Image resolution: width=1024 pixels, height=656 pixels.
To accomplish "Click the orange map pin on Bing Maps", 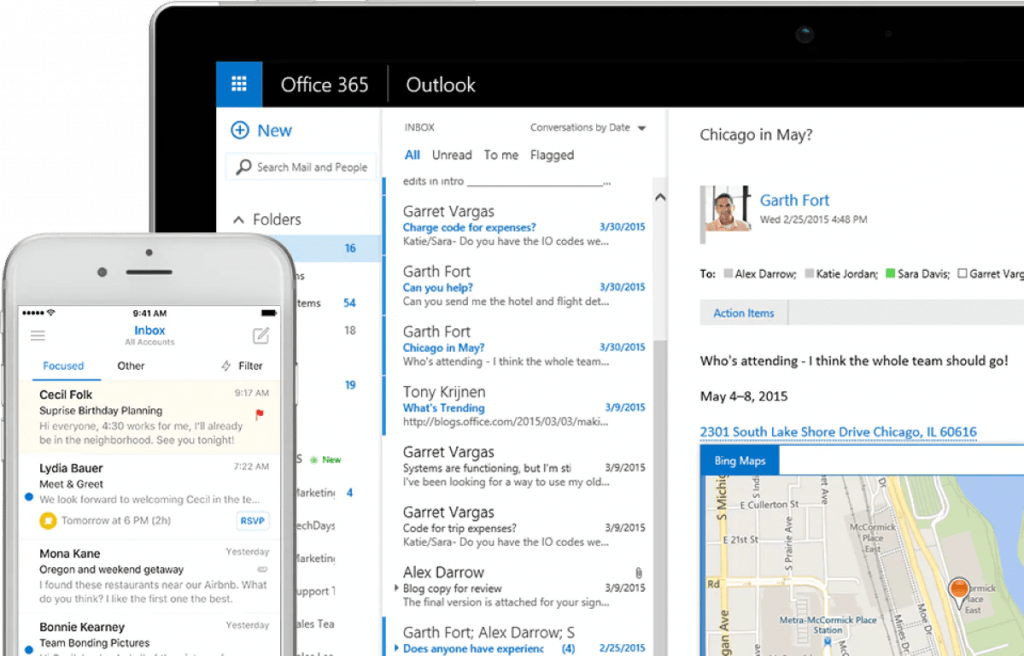I will [x=958, y=591].
